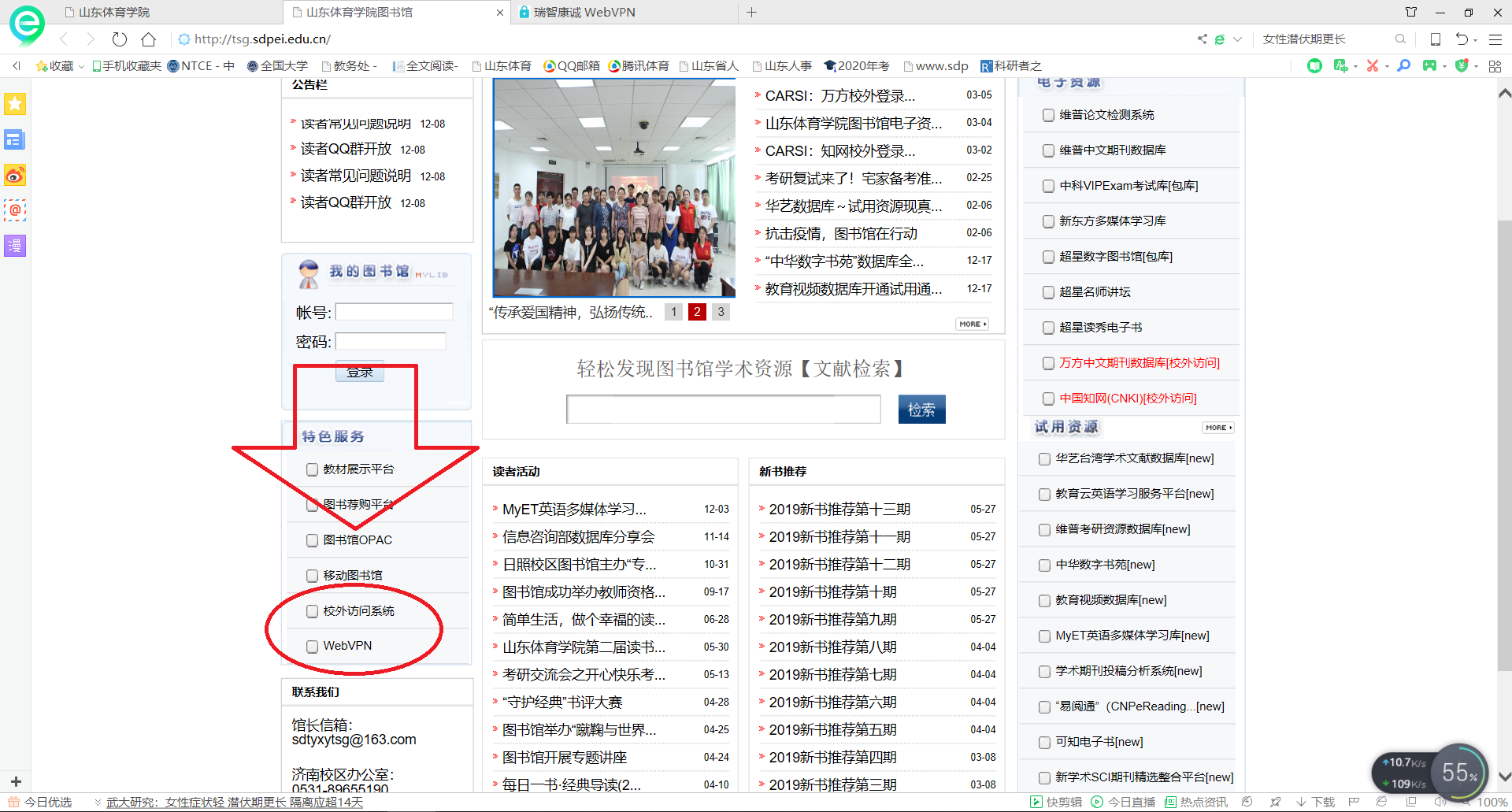Tick the 图书馆OPAC checkbox

[312, 540]
